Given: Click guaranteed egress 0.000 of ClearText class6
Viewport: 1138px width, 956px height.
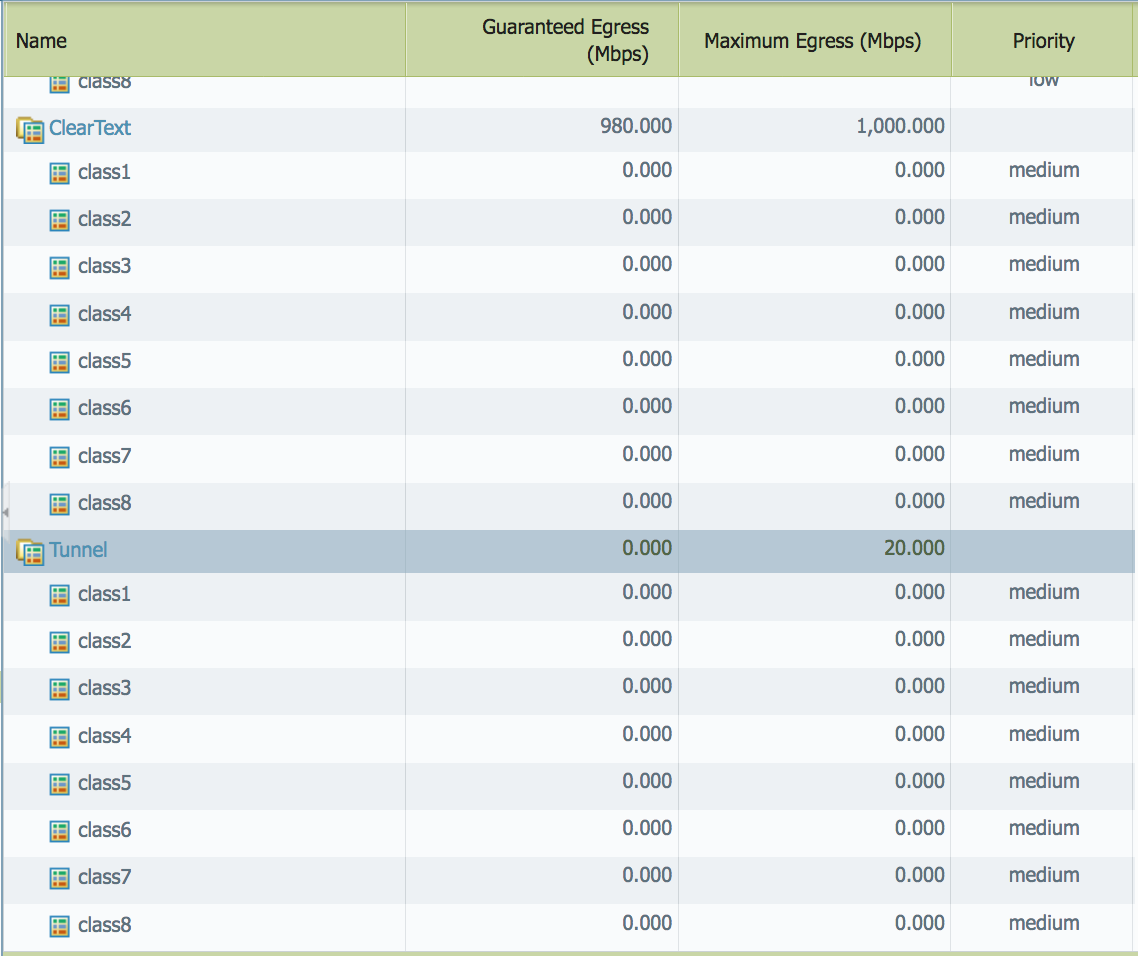Looking at the screenshot, I should pyautogui.click(x=647, y=406).
